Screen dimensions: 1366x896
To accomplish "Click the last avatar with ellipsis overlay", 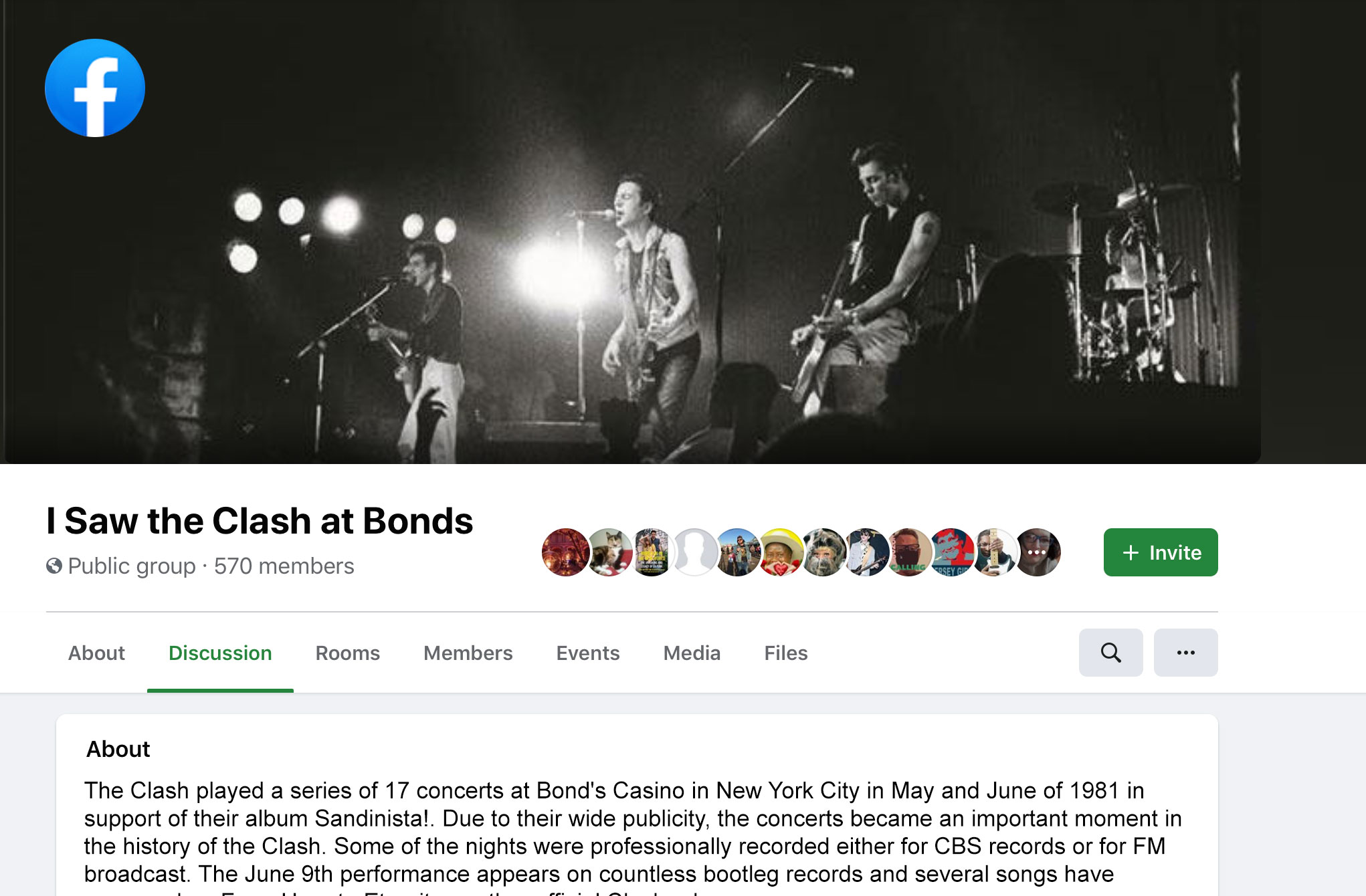I will tap(1038, 552).
